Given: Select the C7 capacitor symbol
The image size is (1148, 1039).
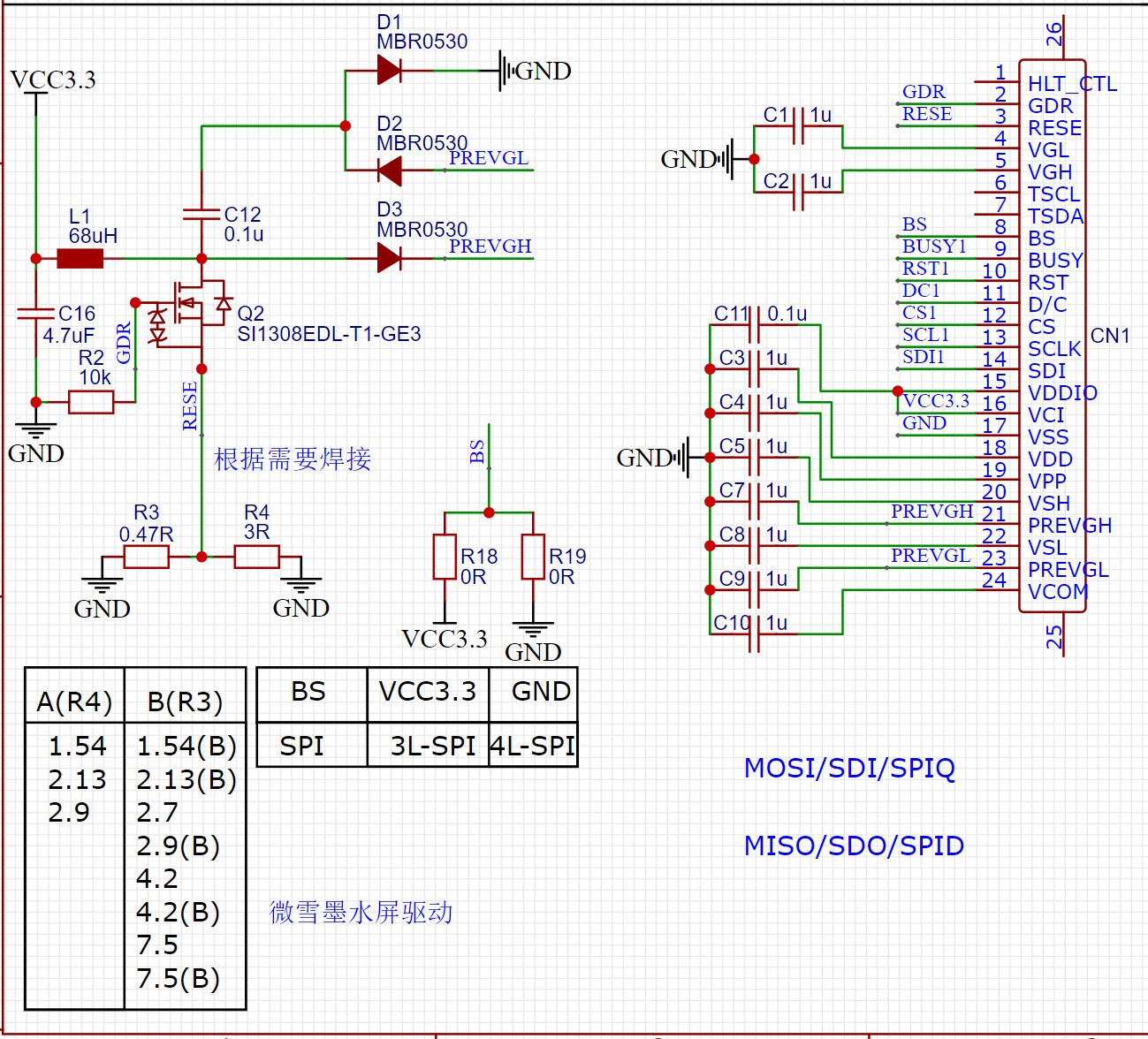Looking at the screenshot, I should tap(754, 501).
